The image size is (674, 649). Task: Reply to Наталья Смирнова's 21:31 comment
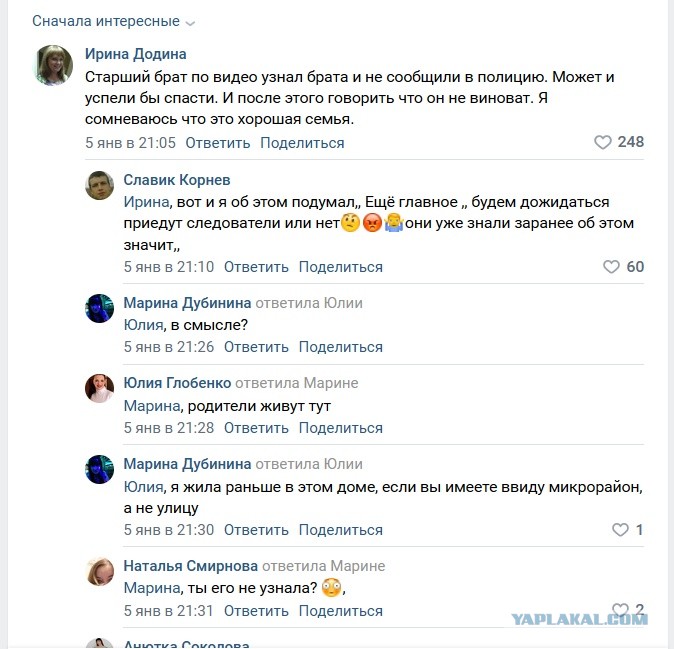(256, 611)
